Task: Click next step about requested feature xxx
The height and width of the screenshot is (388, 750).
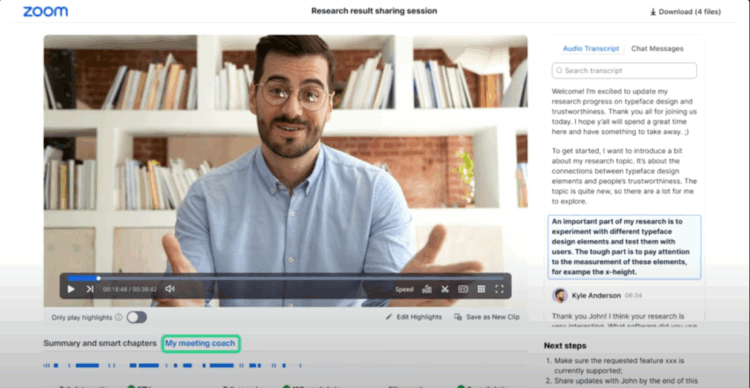Action: point(619,365)
